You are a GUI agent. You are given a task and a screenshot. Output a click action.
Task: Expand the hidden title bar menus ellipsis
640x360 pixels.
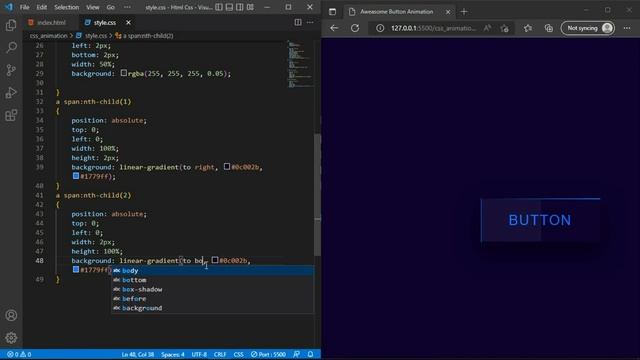[x=127, y=7]
